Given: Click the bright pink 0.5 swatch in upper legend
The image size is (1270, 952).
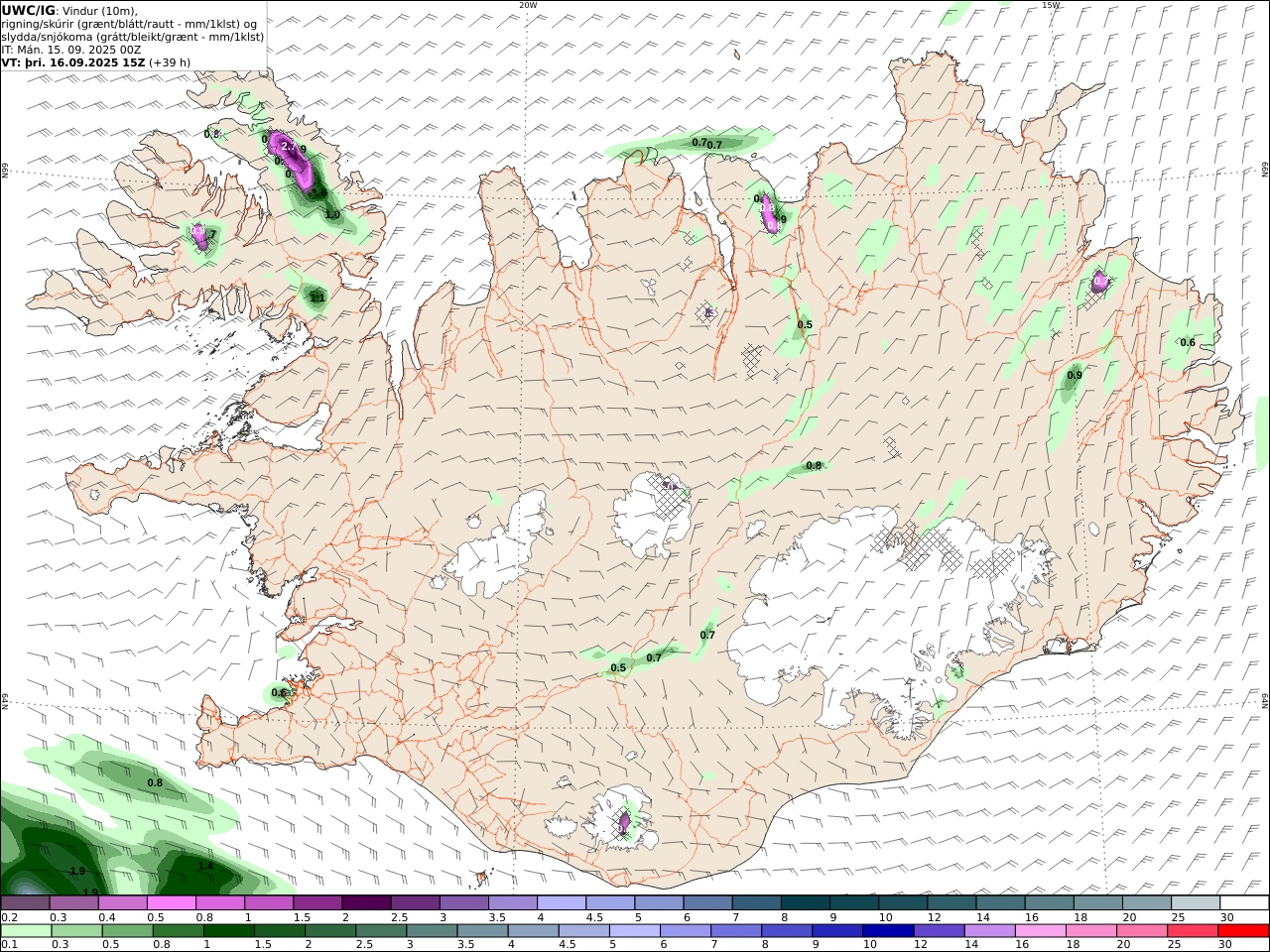Looking at the screenshot, I should coord(171,903).
